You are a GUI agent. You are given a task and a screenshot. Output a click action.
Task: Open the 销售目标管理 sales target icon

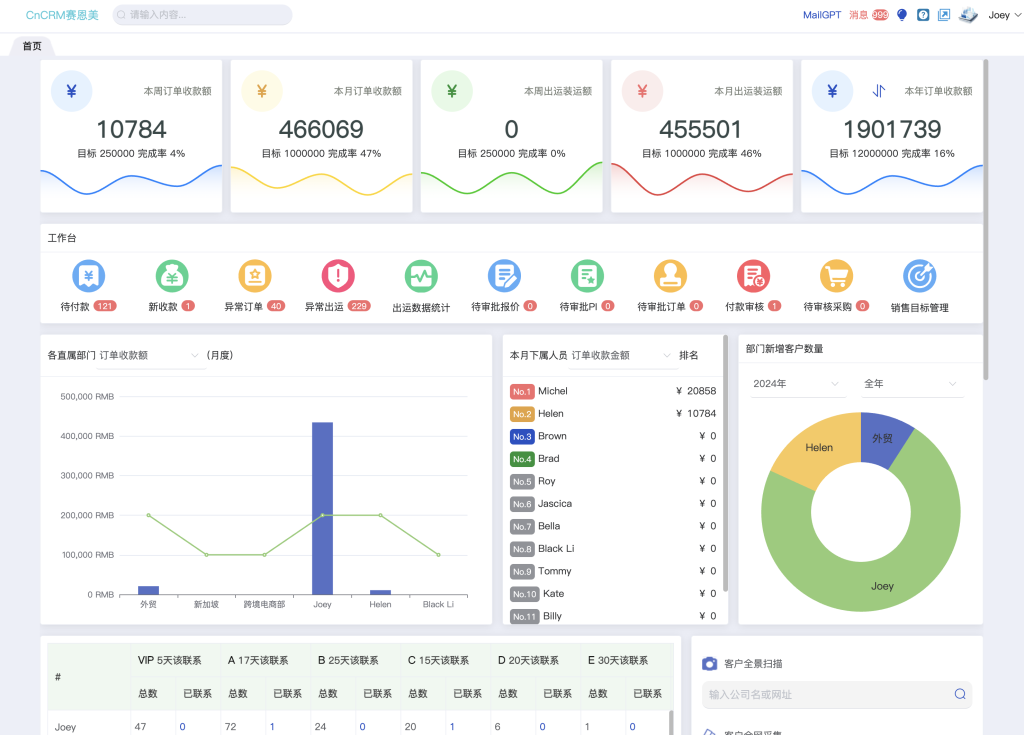pos(920,276)
